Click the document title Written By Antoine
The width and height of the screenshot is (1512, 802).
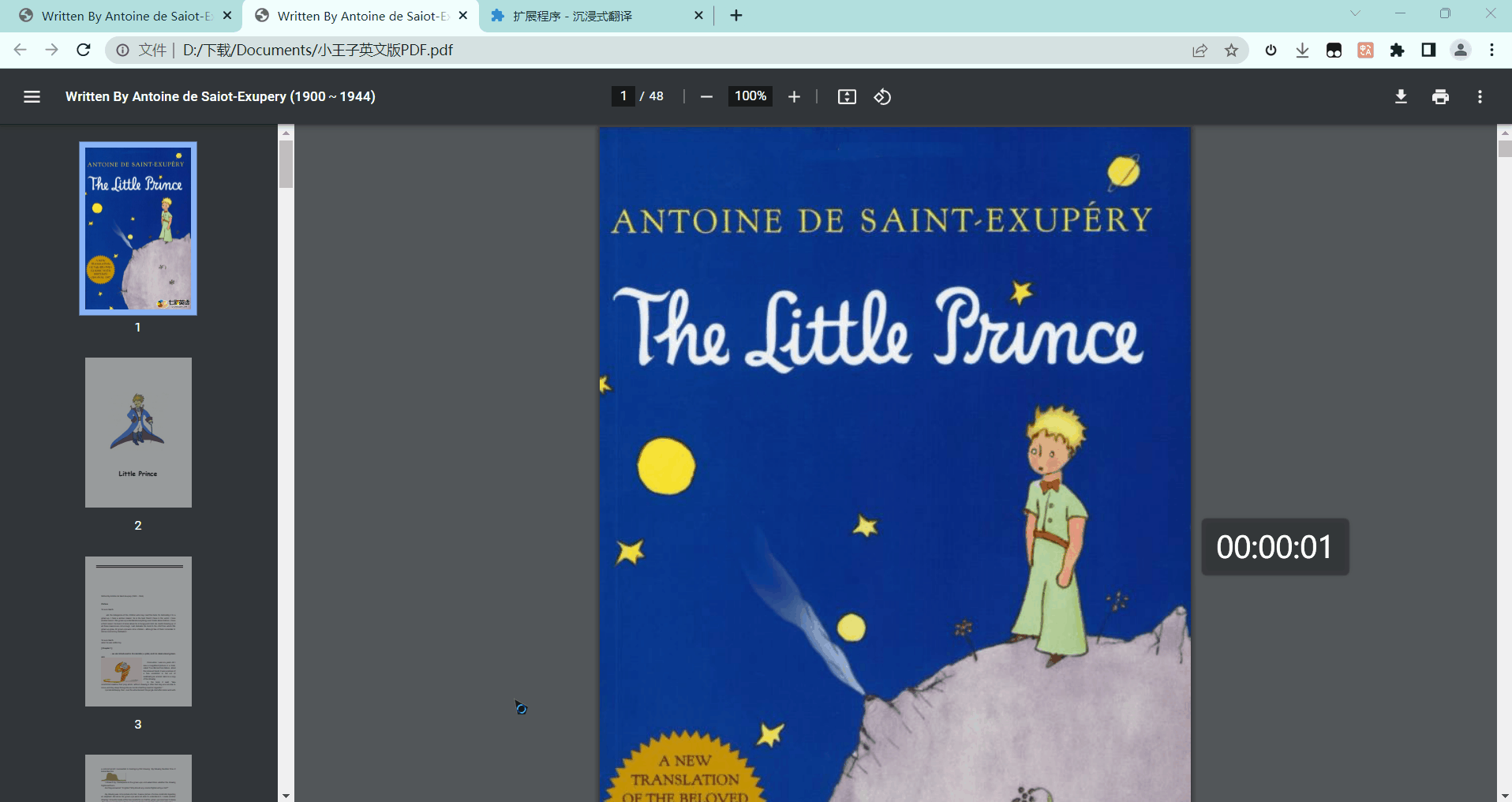click(x=220, y=96)
